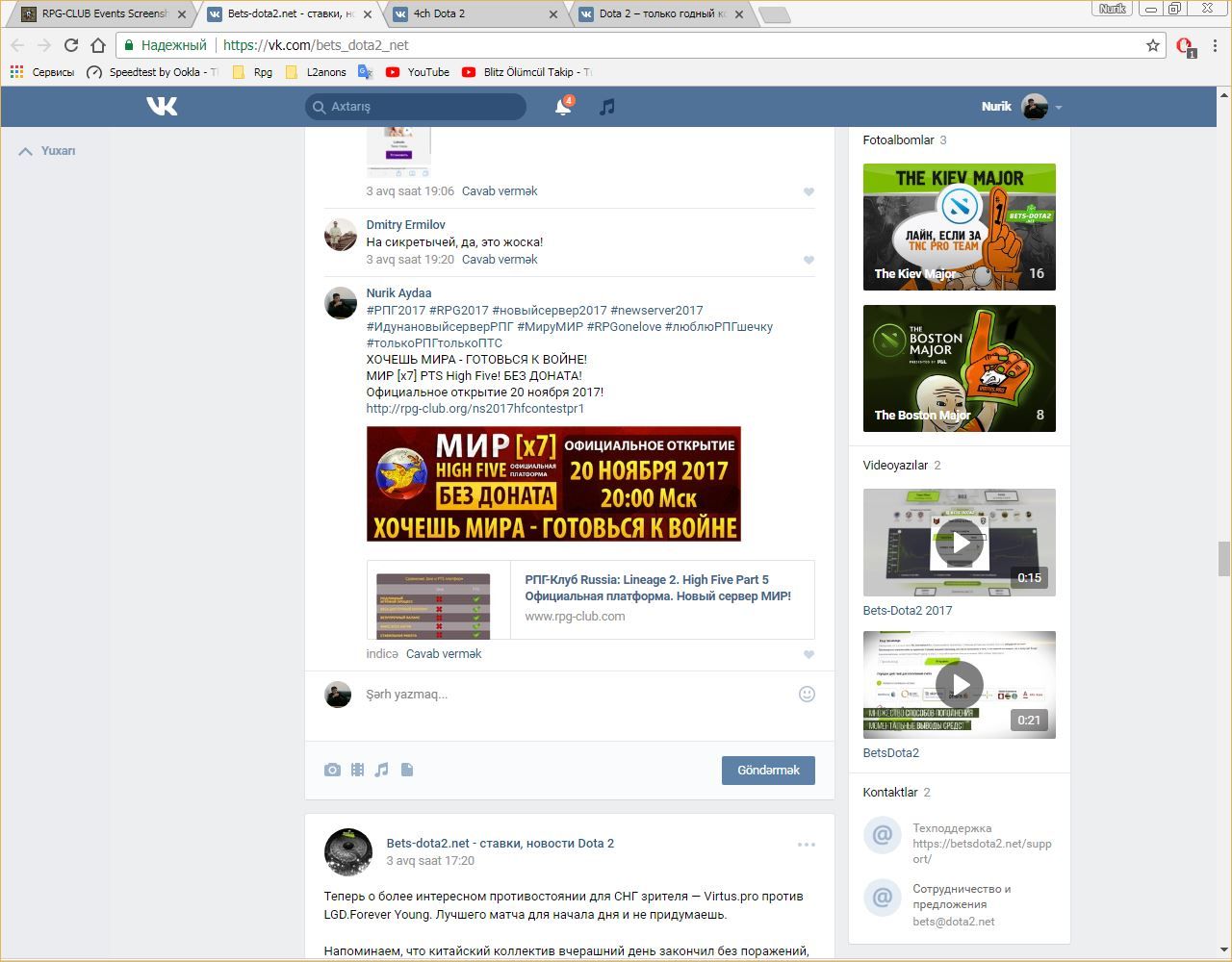Open the YouTube bookmark
The width and height of the screenshot is (1232, 962).
coord(418,72)
